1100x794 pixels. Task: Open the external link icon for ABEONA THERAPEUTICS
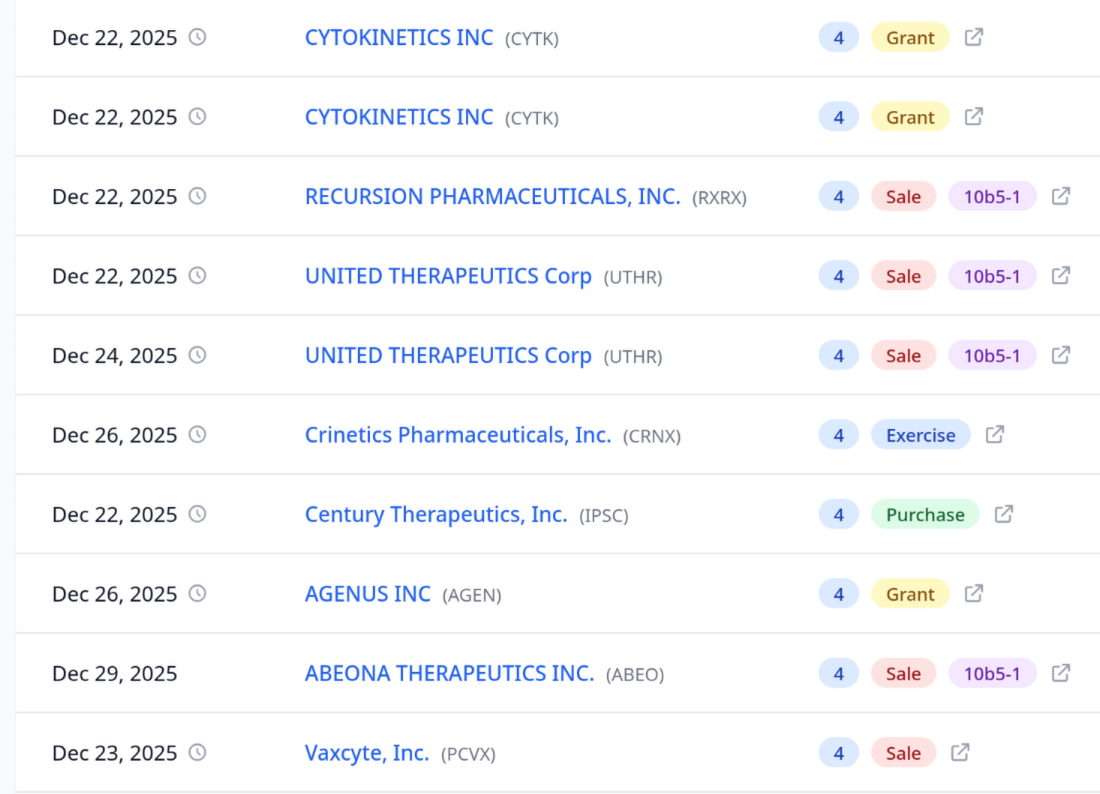1062,673
